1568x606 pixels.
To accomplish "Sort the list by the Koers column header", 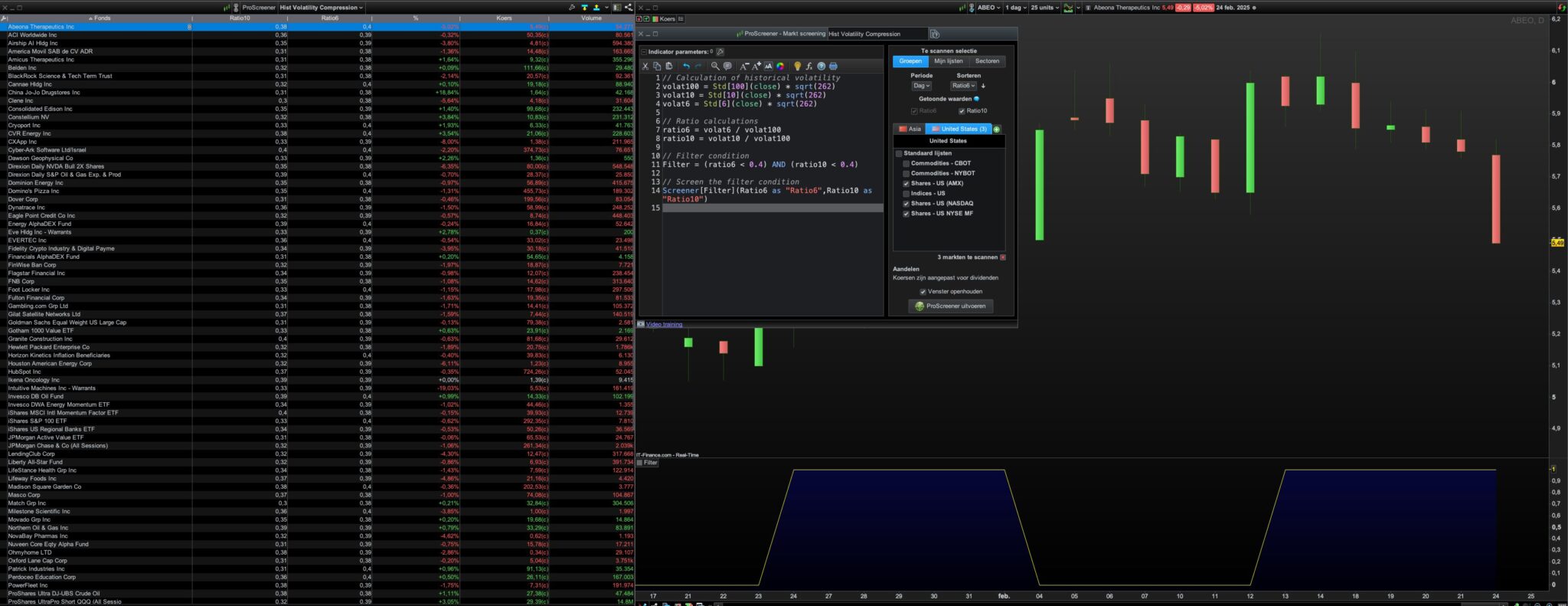I will click(x=504, y=18).
